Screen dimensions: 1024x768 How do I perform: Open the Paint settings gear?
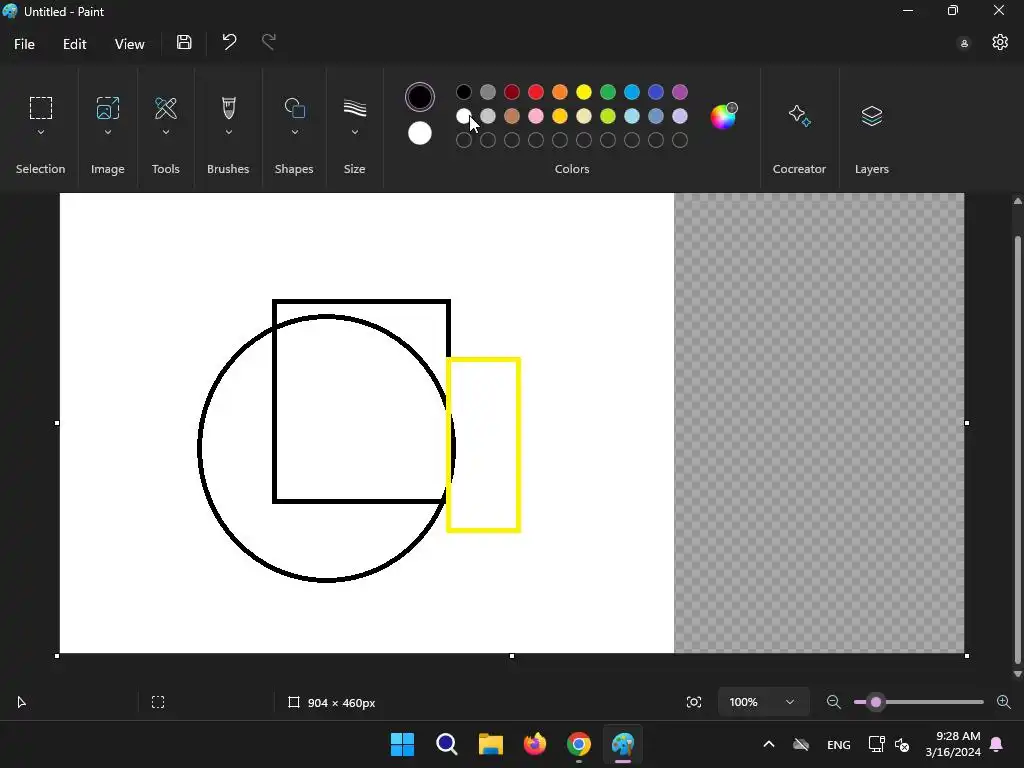click(x=1000, y=42)
